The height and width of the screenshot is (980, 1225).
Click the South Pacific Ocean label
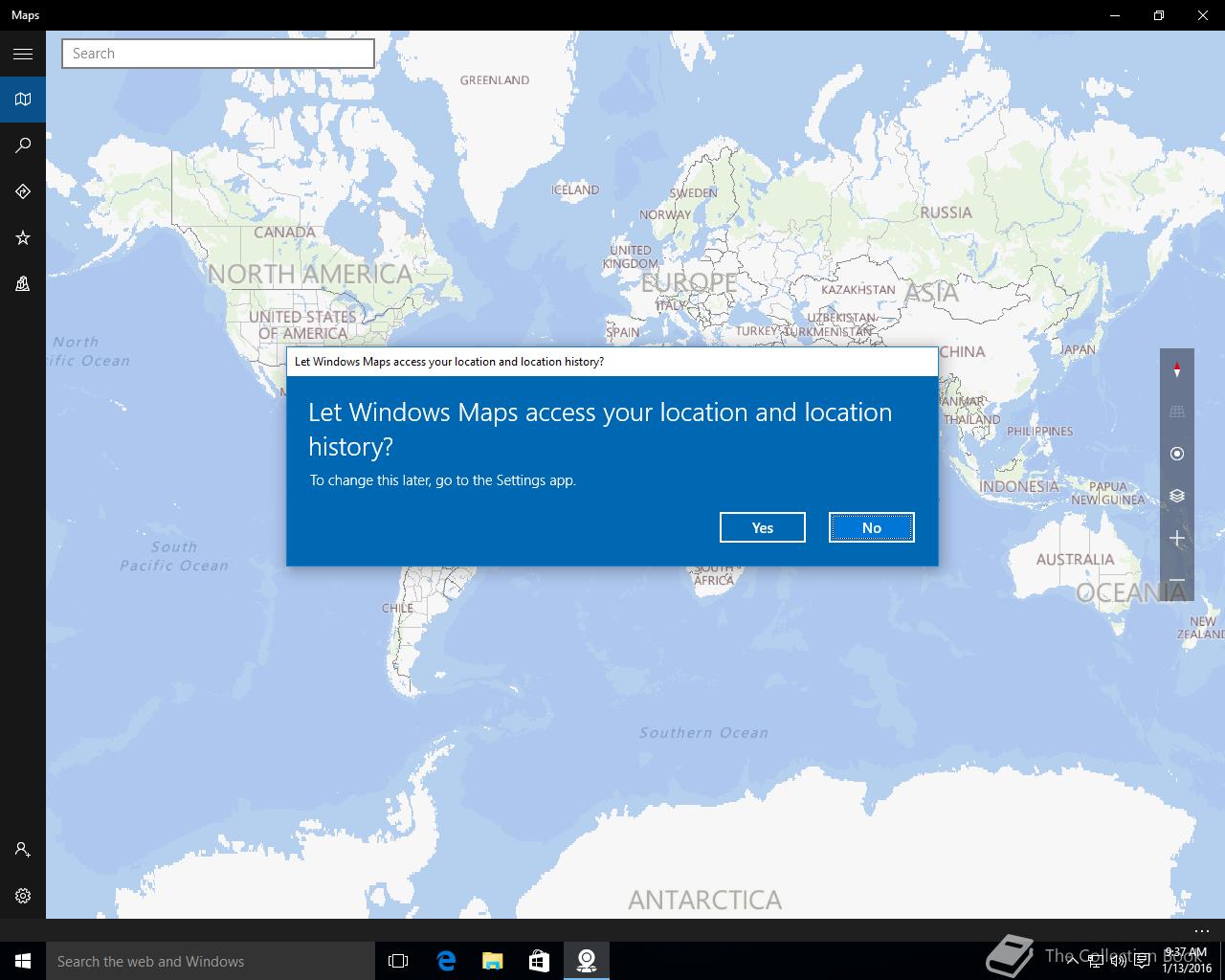pos(174,556)
